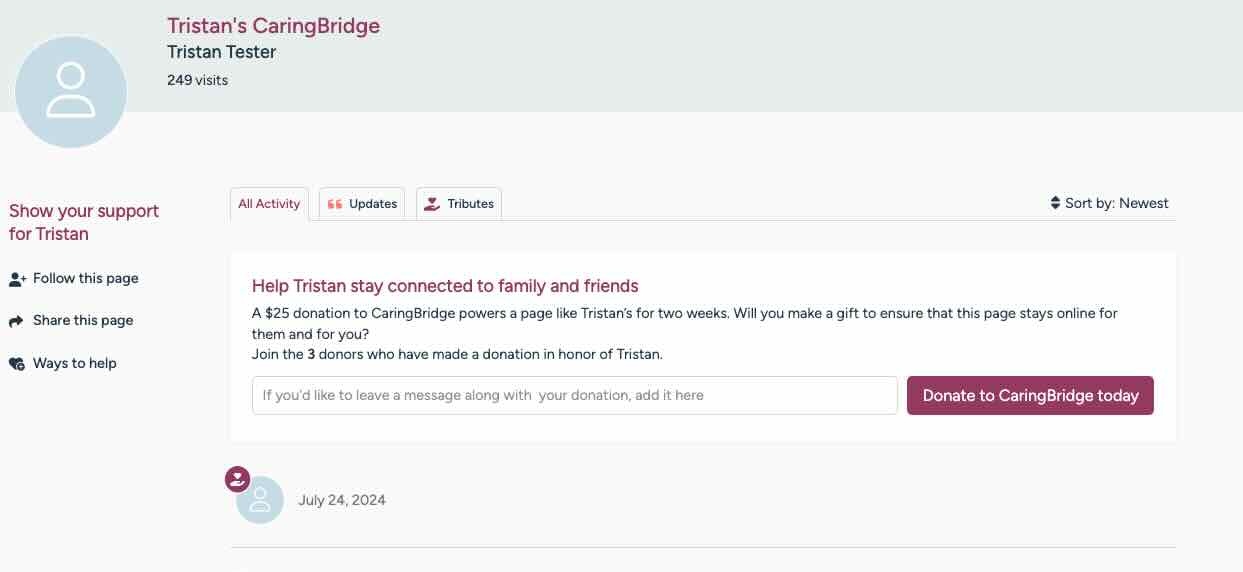Click the quote icon on Updates tab

click(335, 204)
